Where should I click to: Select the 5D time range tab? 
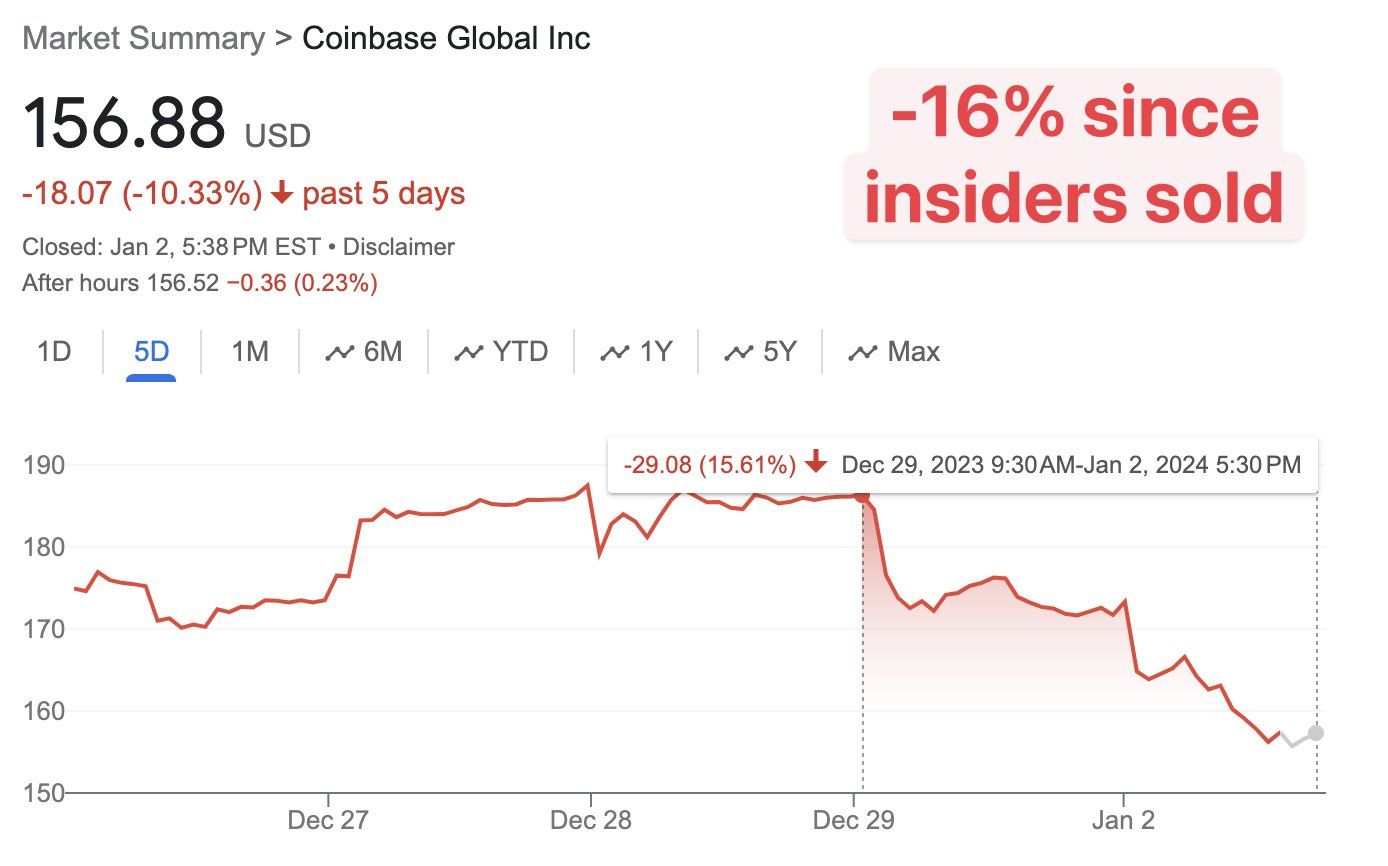151,352
